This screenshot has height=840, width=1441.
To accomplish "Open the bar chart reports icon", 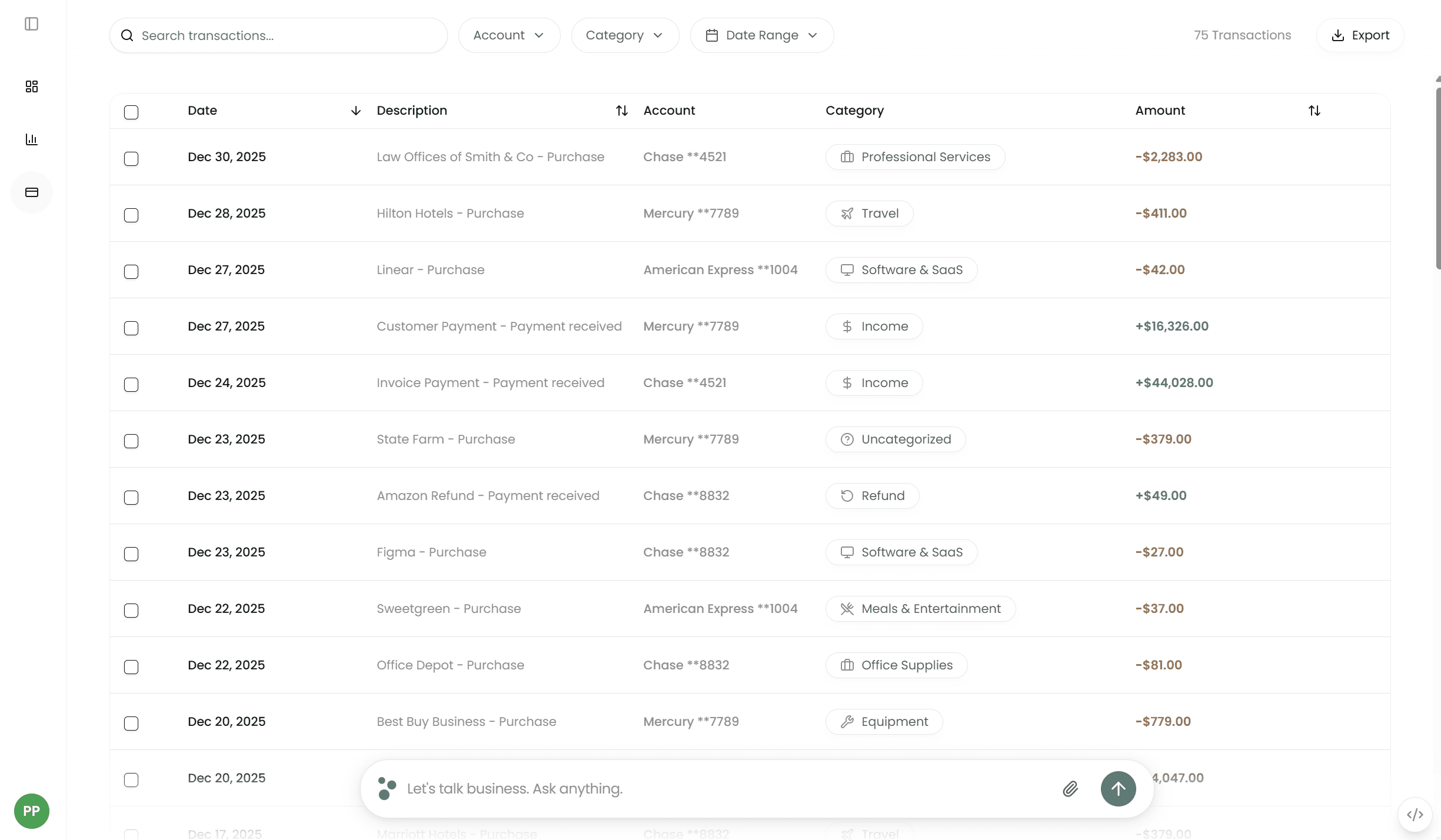I will click(32, 139).
